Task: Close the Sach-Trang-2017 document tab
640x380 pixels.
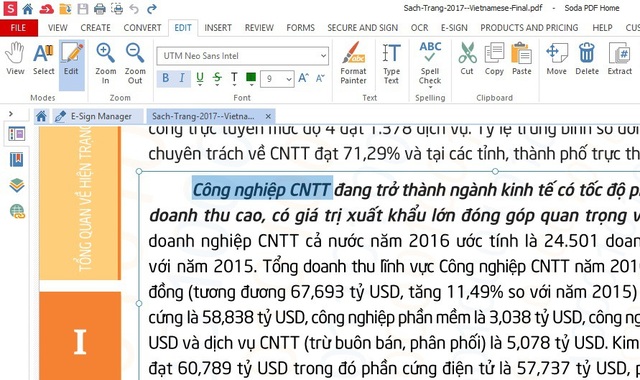Action: [268, 116]
